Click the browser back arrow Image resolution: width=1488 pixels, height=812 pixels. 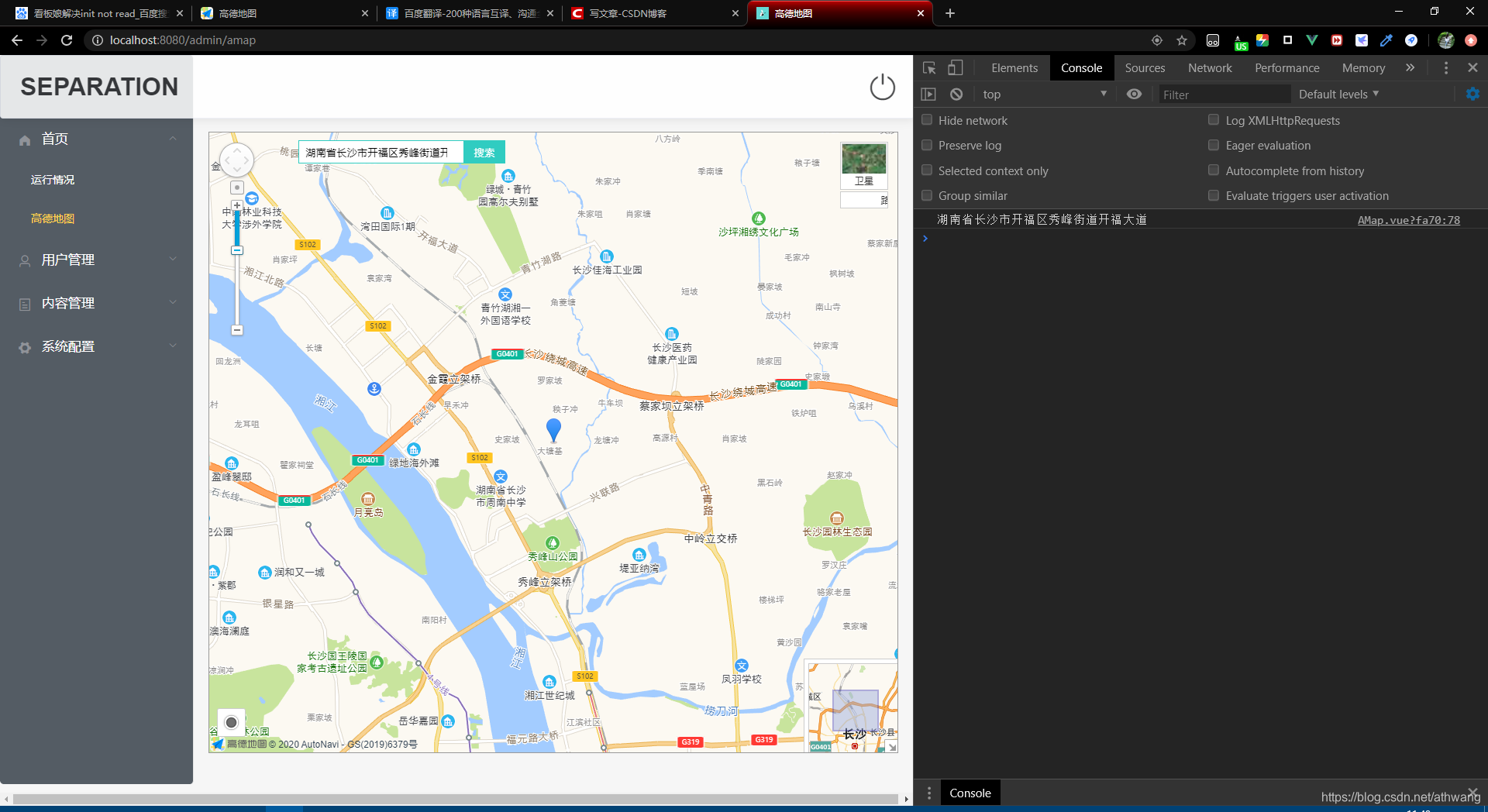tap(17, 40)
